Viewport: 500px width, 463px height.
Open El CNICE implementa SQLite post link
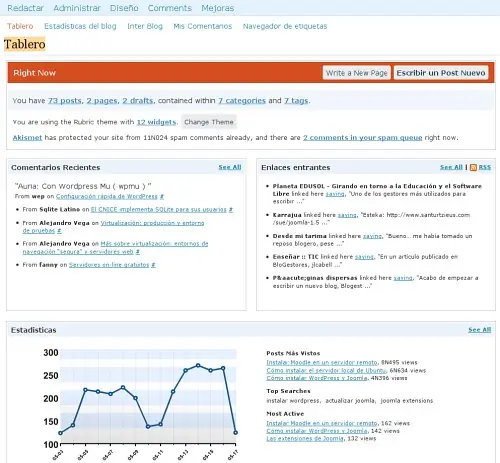[x=159, y=210]
